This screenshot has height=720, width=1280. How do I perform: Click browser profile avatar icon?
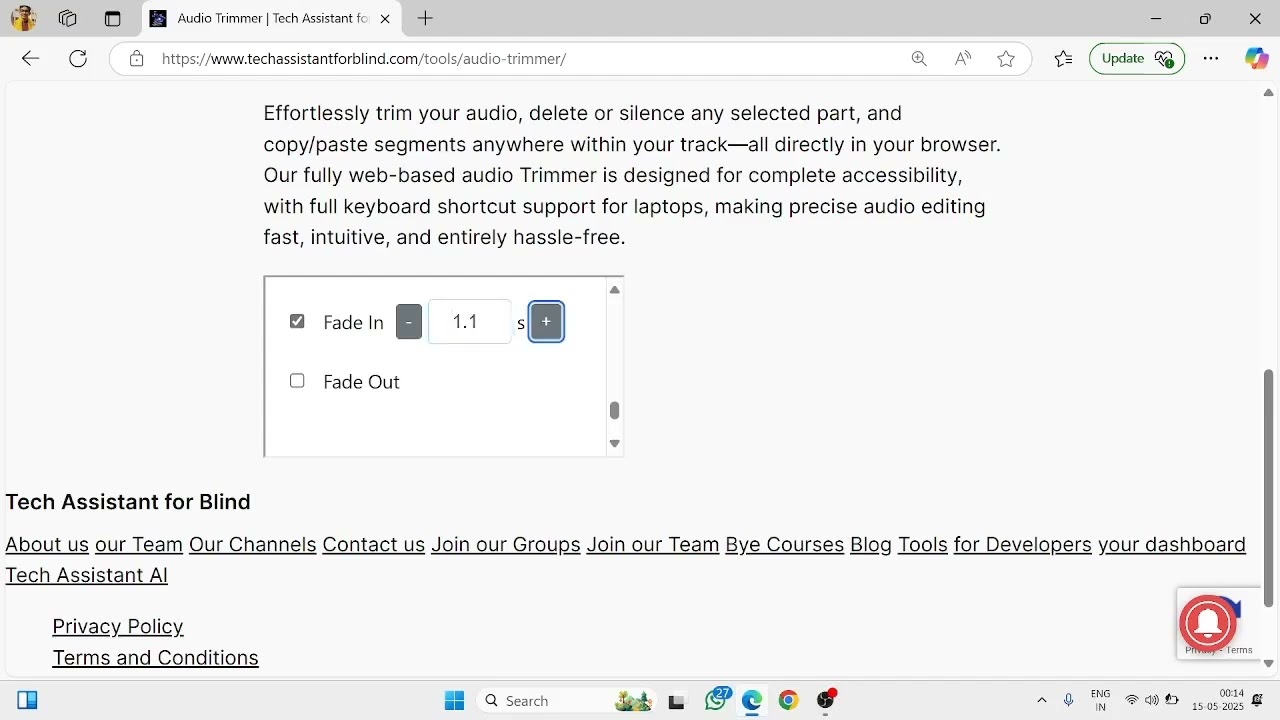pos(23,18)
